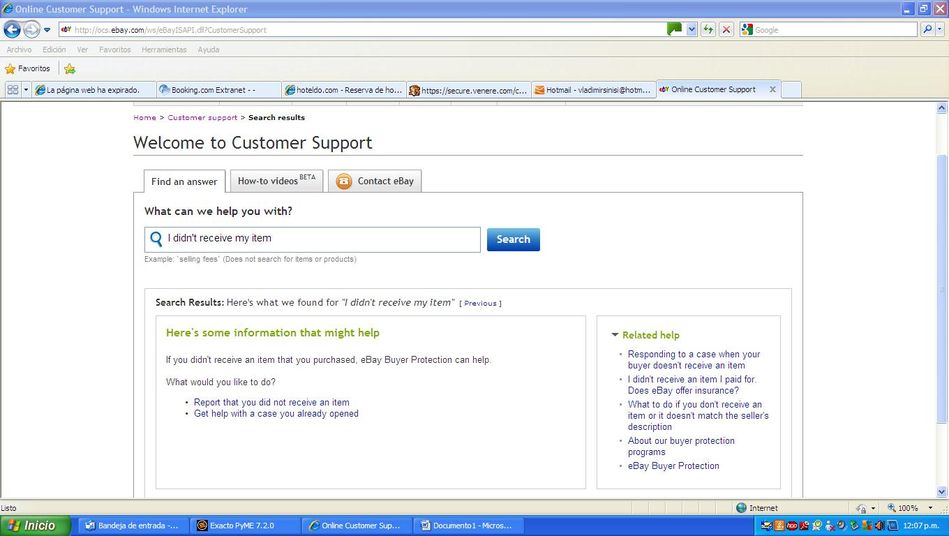This screenshot has width=949, height=536.
Task: Click the green flag icon in address bar
Action: (x=674, y=29)
